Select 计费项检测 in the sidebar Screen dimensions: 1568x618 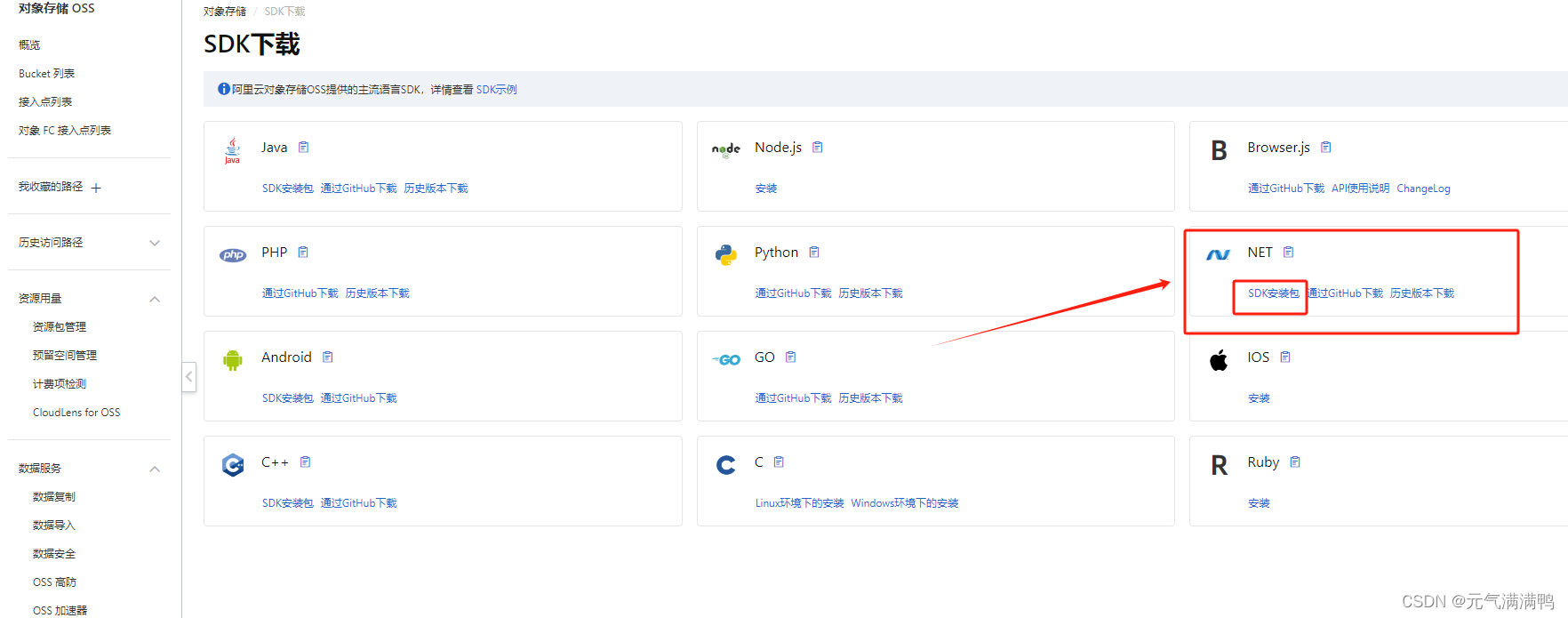(x=60, y=384)
